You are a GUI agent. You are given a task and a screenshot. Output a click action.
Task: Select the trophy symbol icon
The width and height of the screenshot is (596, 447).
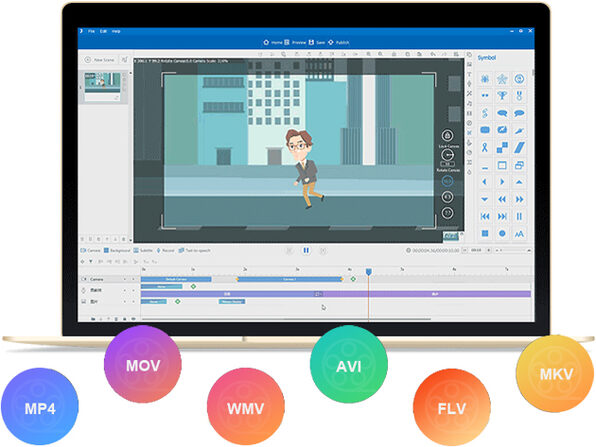(x=502, y=95)
